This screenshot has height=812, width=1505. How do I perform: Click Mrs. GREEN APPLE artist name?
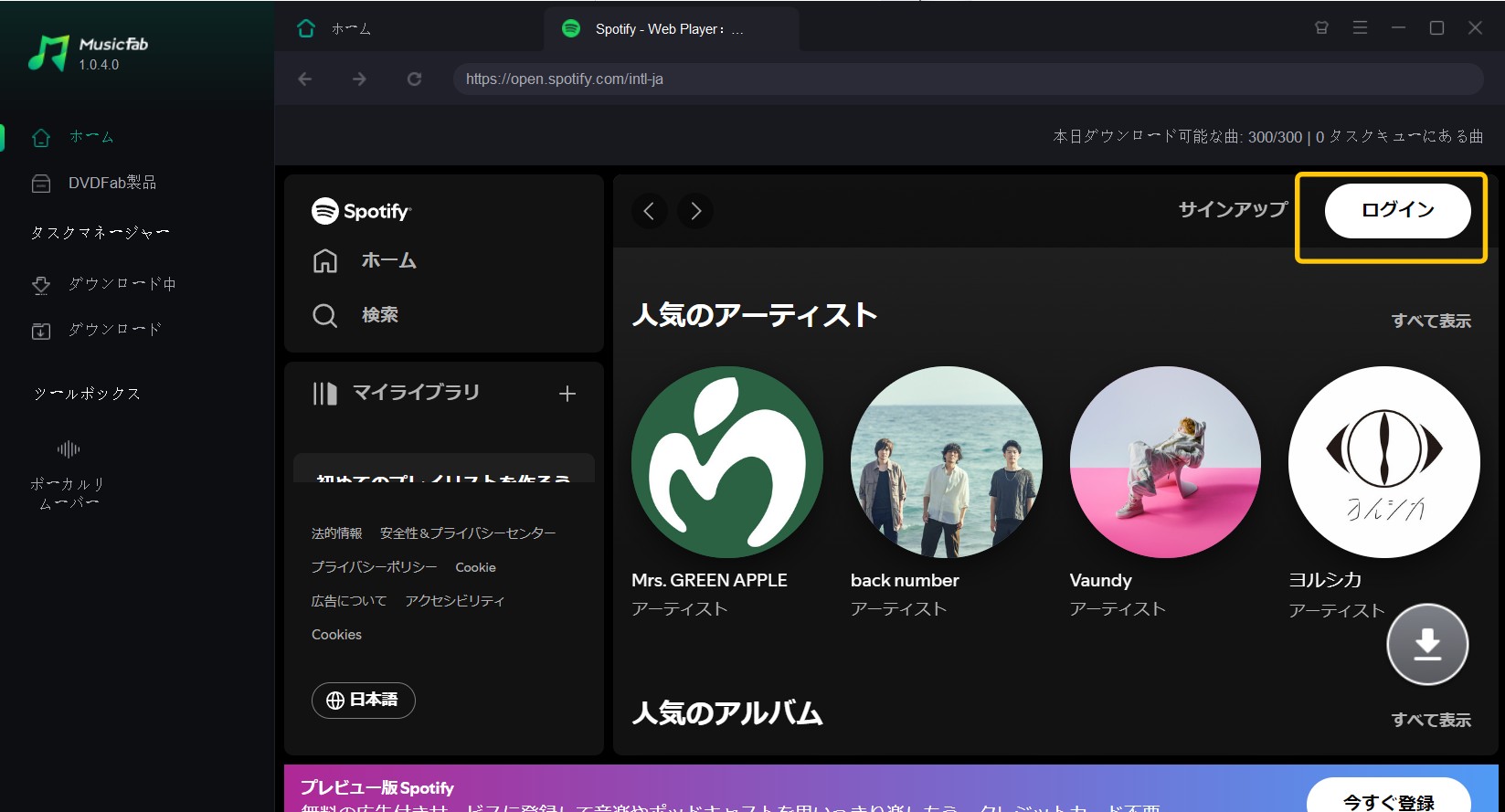709,581
